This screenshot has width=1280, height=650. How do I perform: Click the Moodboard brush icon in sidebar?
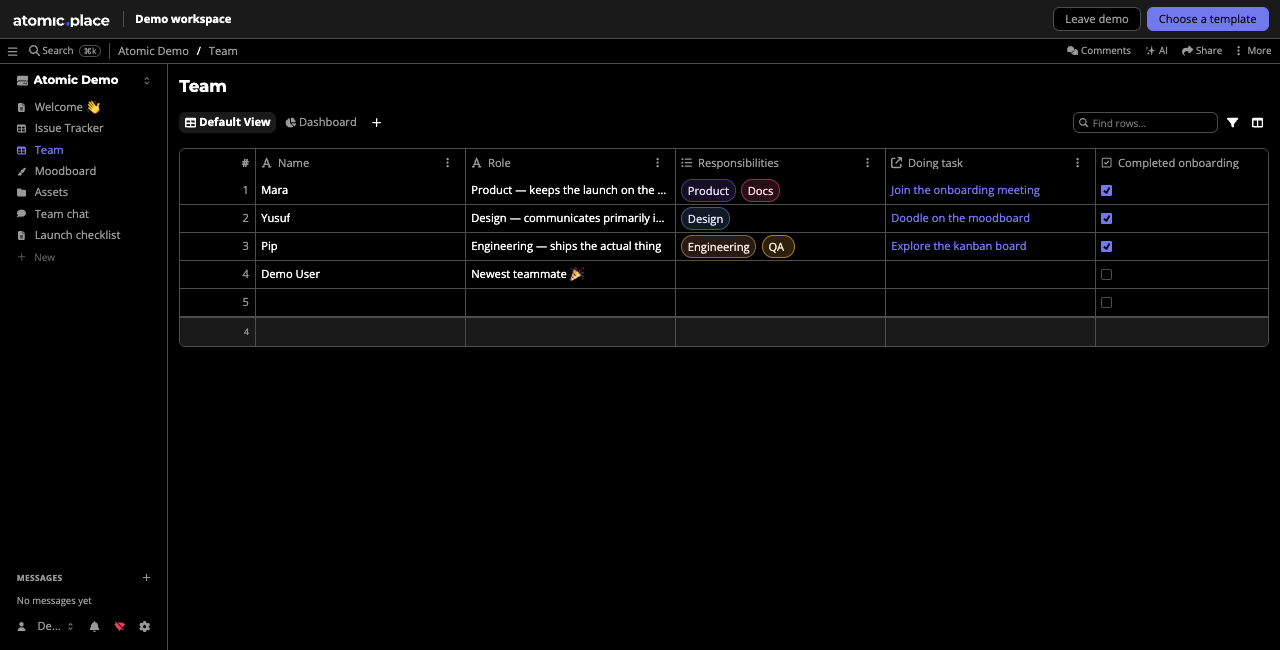pos(22,171)
